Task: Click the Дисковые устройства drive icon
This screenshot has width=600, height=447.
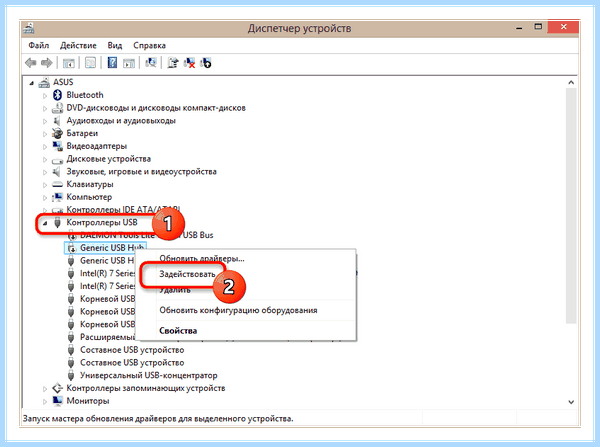Action: tap(57, 160)
